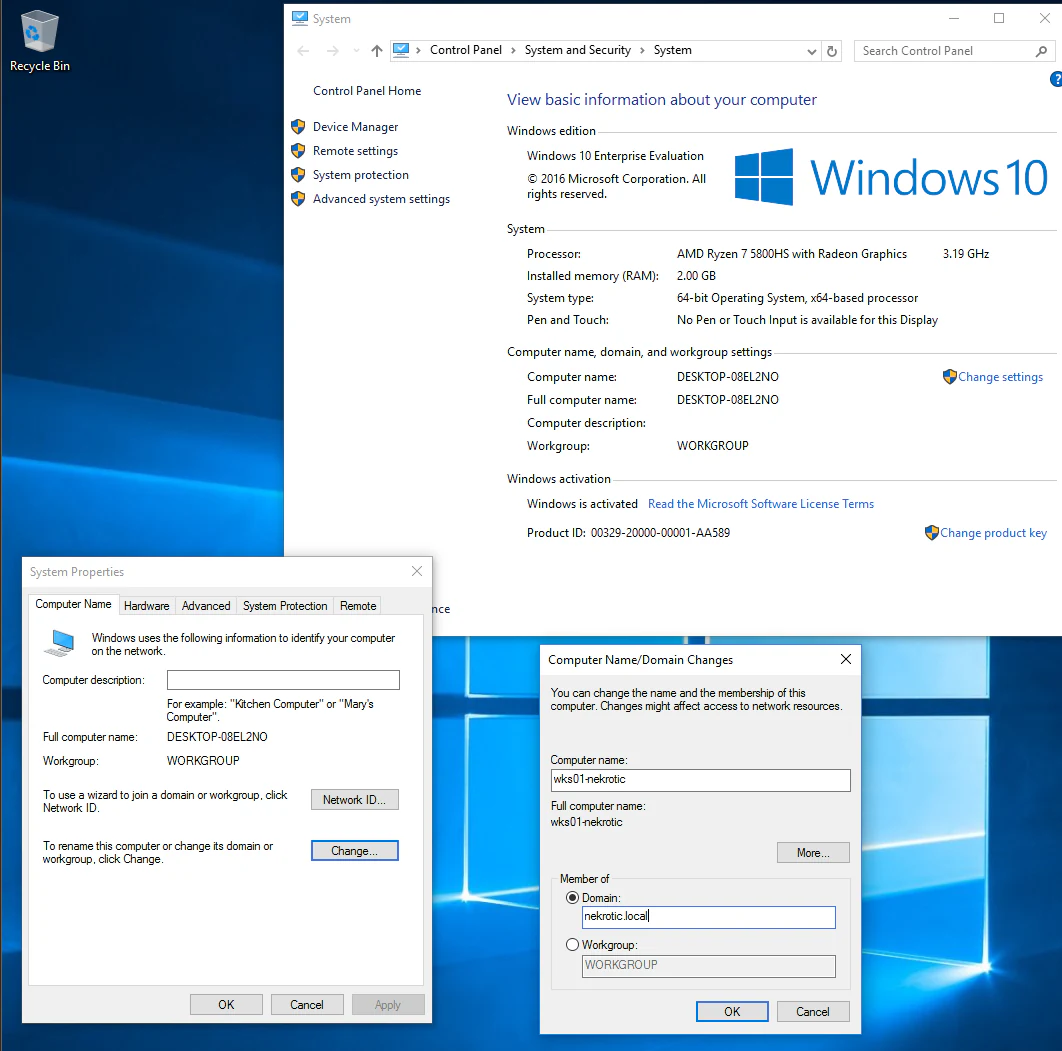Click the Computer description input field
Image resolution: width=1062 pixels, height=1051 pixels.
283,680
